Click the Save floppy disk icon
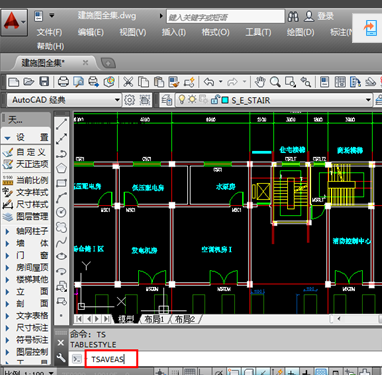This screenshot has height=375, width=382. [x=44, y=82]
